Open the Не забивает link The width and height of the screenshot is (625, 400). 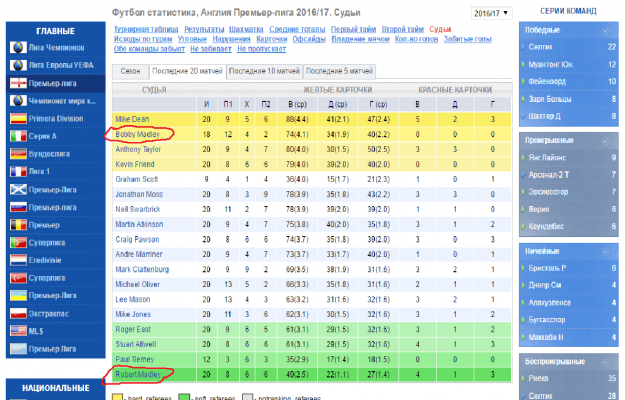pos(211,49)
